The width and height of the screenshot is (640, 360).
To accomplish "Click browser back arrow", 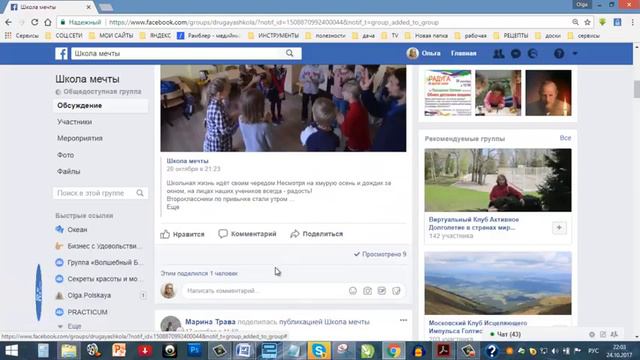I will tap(9, 22).
